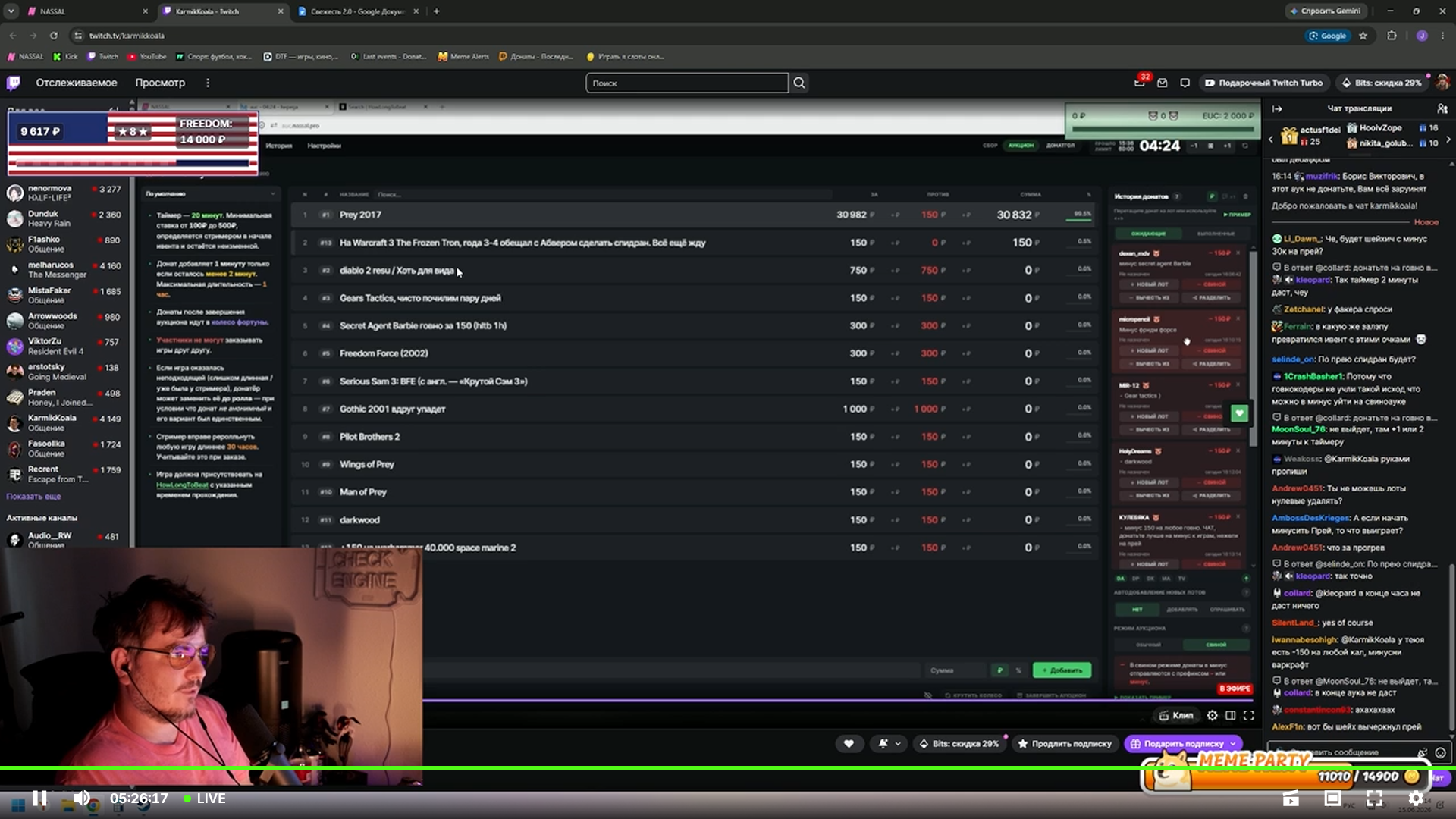1456x819 pixels.
Task: Switch to the KarmikKoala - Twitch tab
Action: pos(222,11)
